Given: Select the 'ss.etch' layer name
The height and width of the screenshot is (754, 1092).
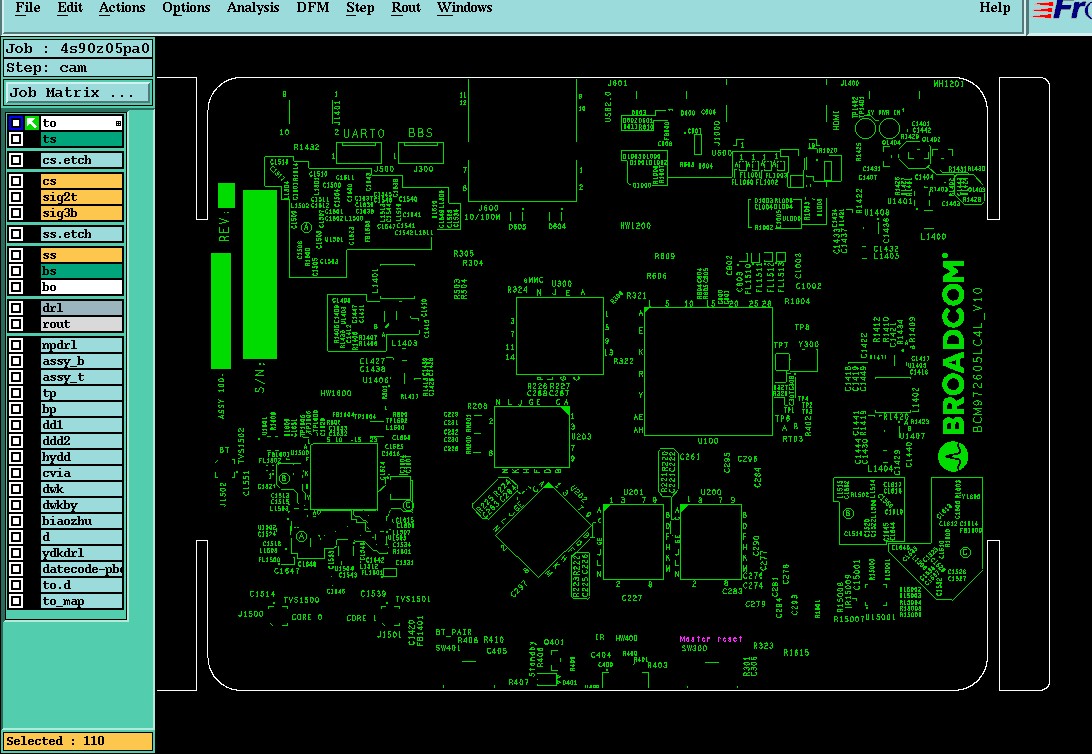Looking at the screenshot, I should [81, 234].
